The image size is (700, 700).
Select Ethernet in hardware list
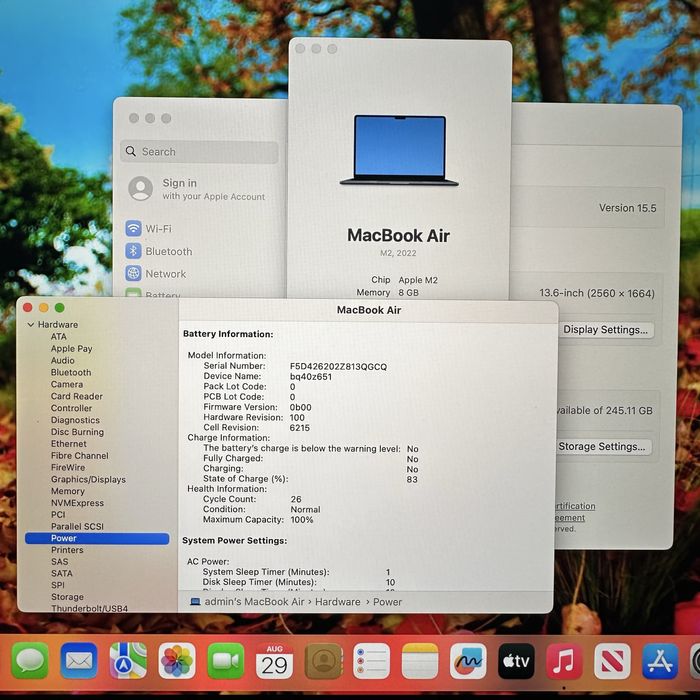(69, 444)
